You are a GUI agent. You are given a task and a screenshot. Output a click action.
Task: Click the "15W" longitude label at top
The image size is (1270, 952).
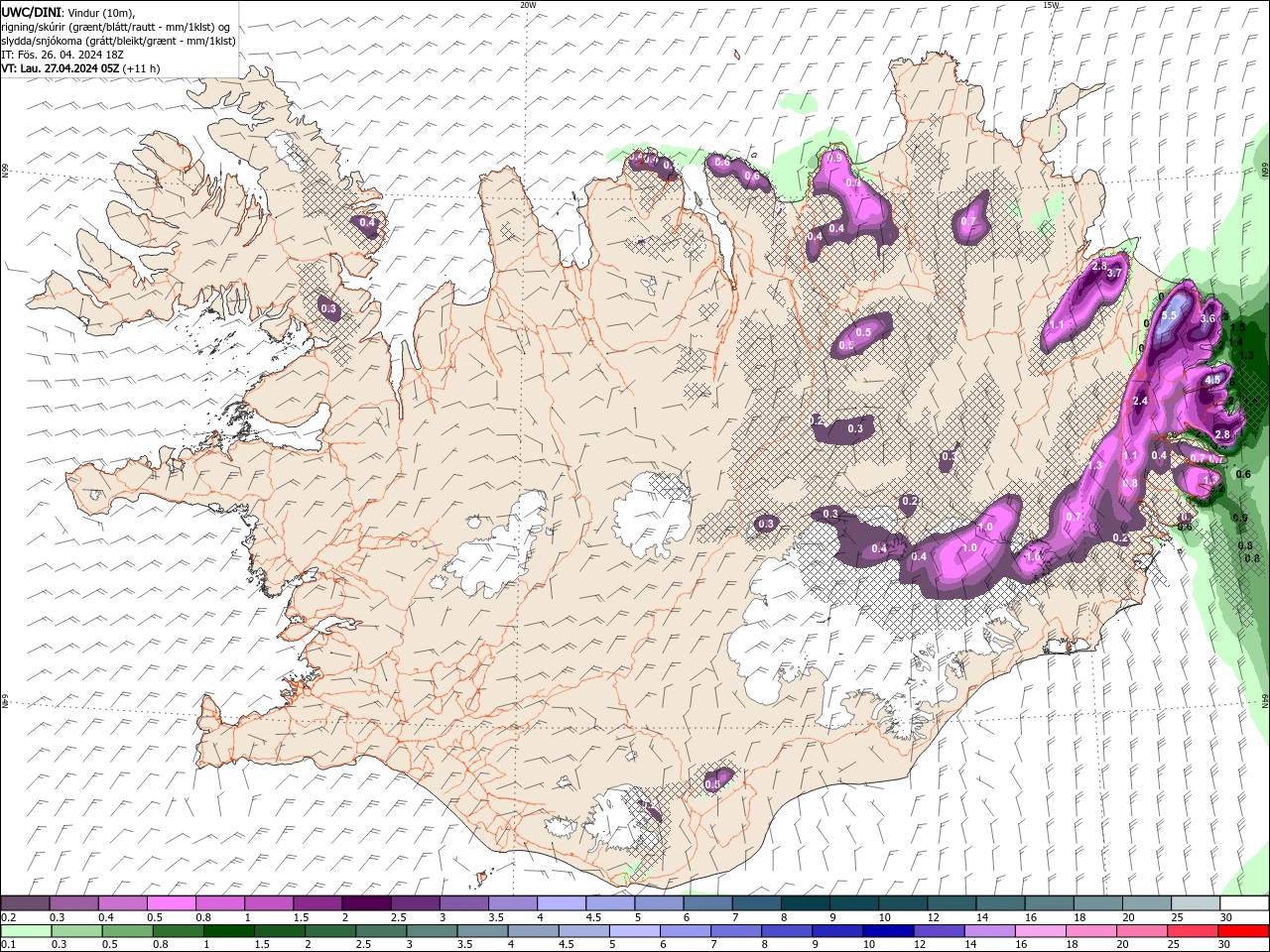(1052, 5)
